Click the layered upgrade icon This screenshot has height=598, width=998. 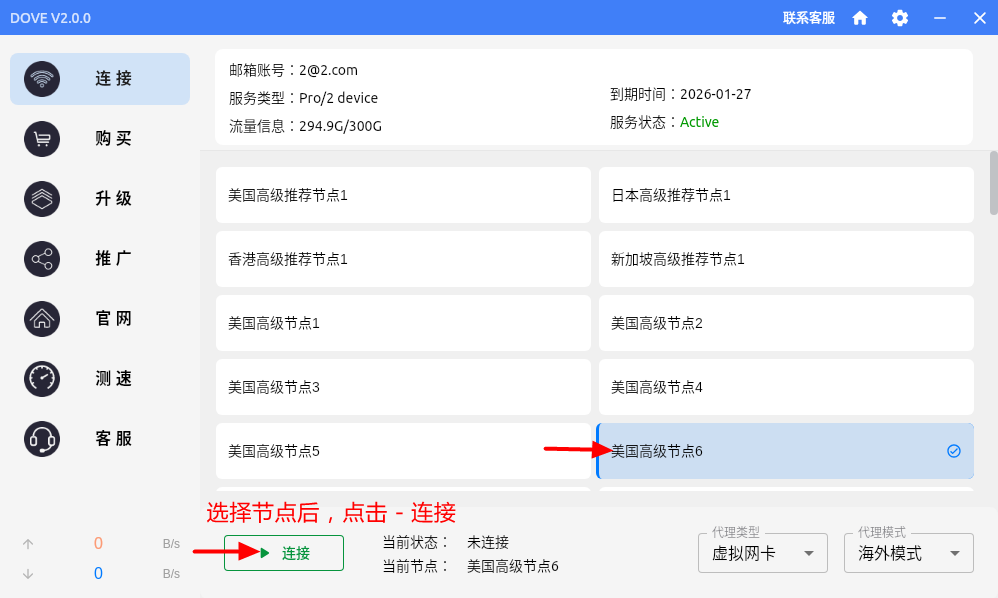[x=42, y=199]
